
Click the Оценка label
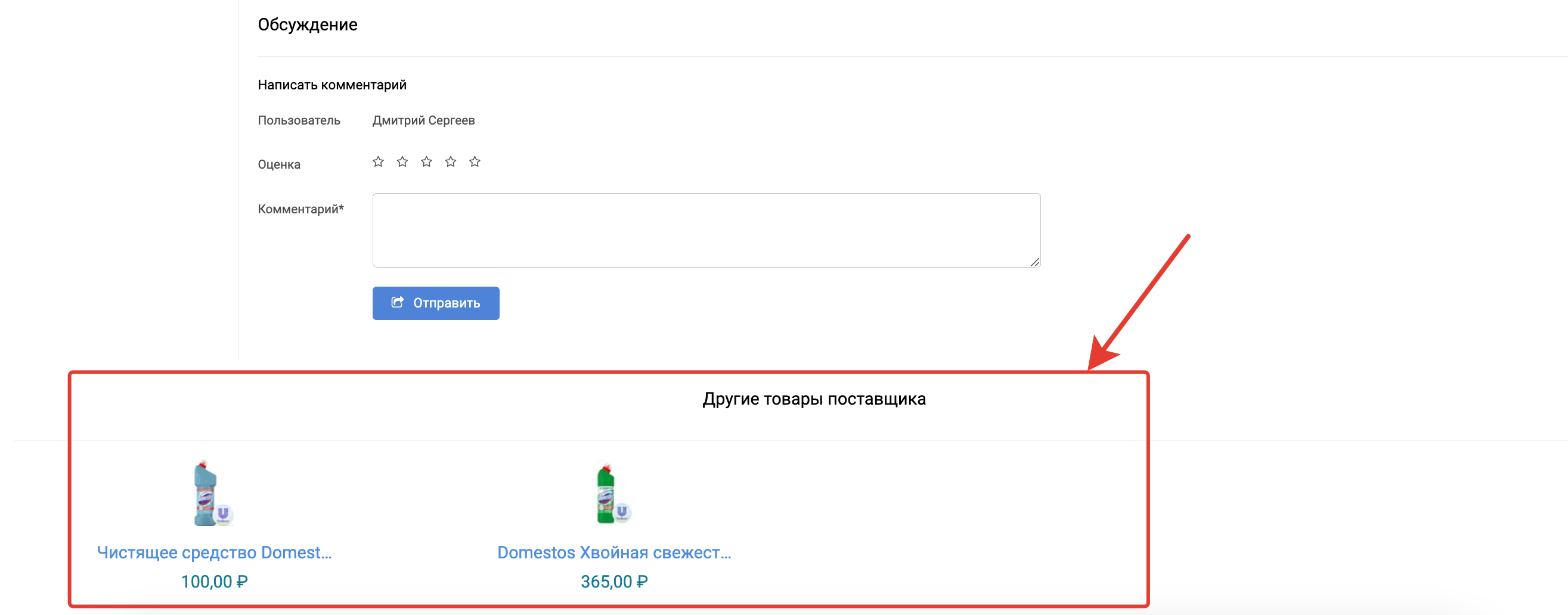[279, 165]
